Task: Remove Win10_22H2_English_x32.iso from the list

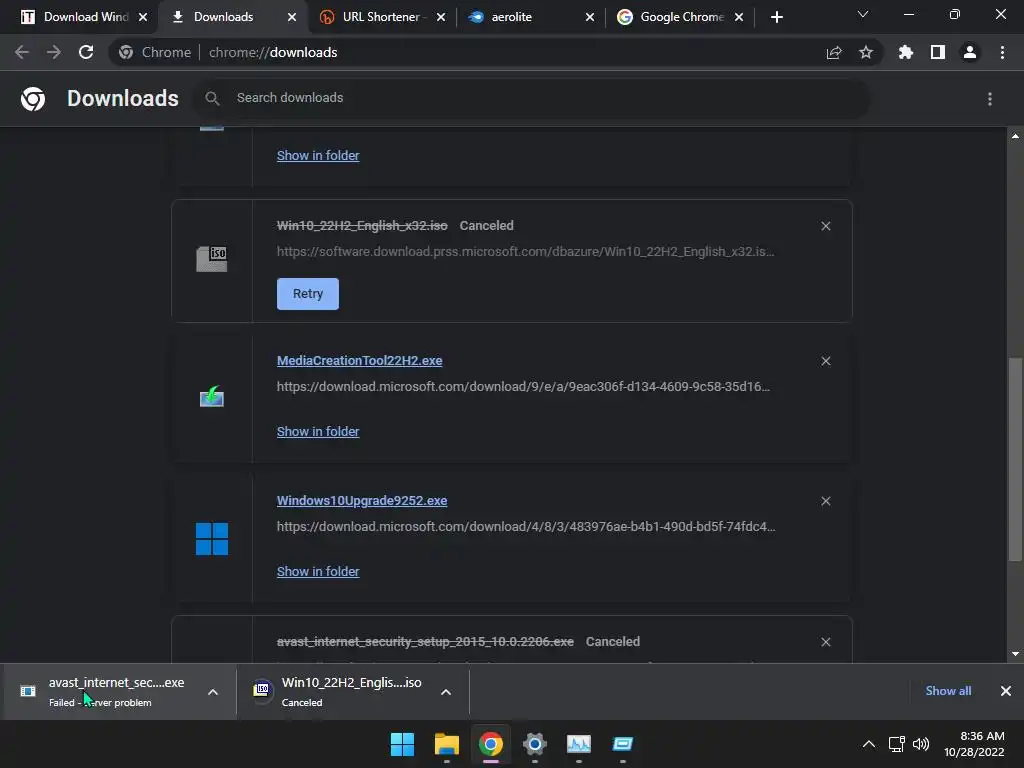Action: click(x=825, y=226)
